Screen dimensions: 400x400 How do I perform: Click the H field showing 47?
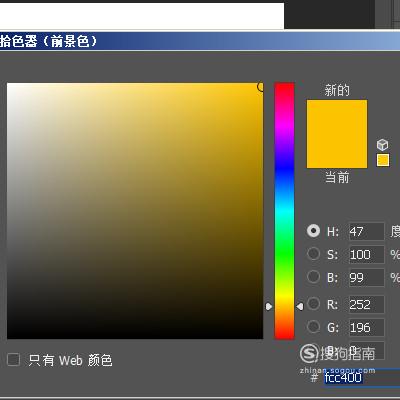pyautogui.click(x=366, y=231)
